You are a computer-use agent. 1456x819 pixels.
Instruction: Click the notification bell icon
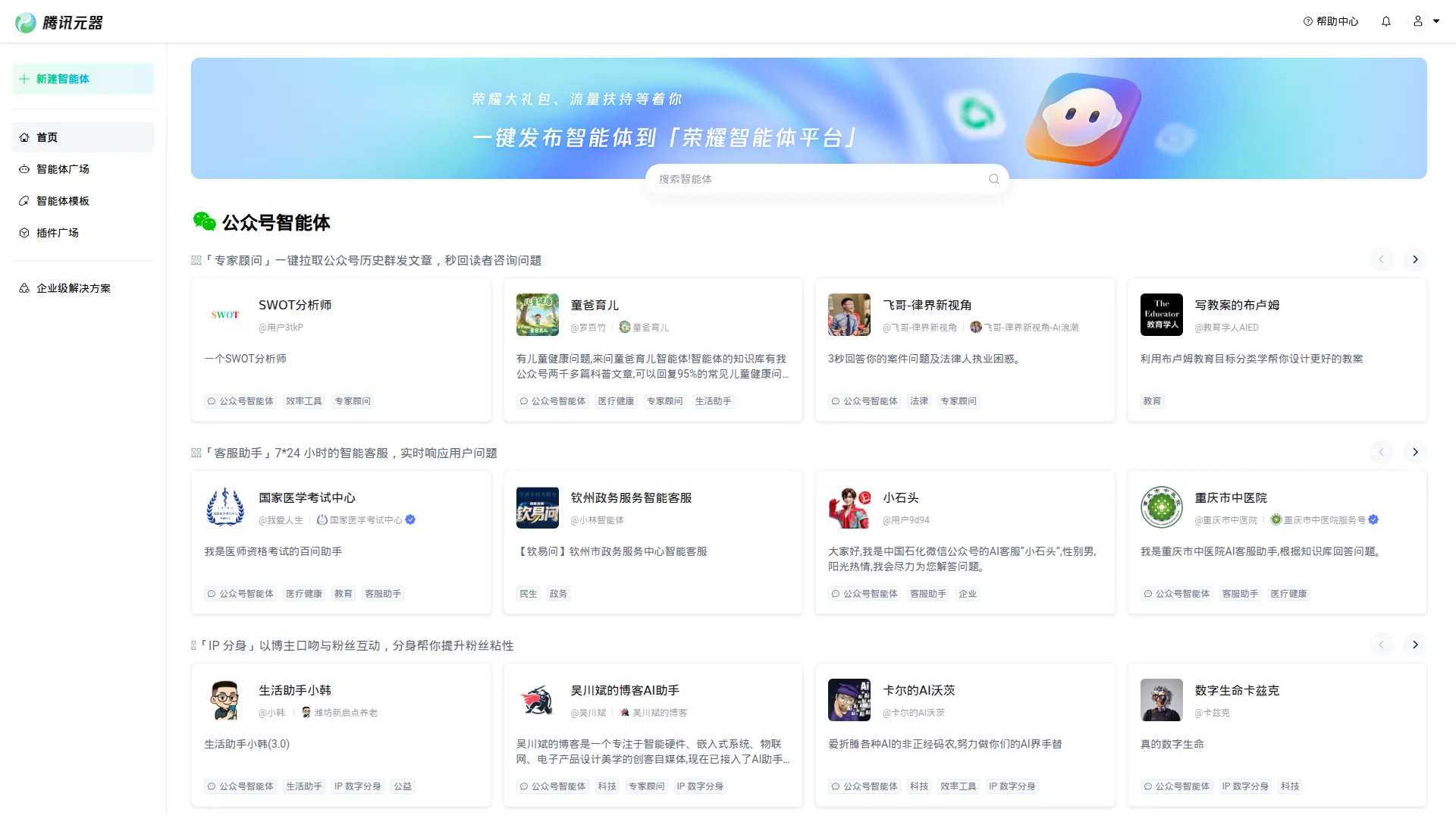(x=1385, y=21)
